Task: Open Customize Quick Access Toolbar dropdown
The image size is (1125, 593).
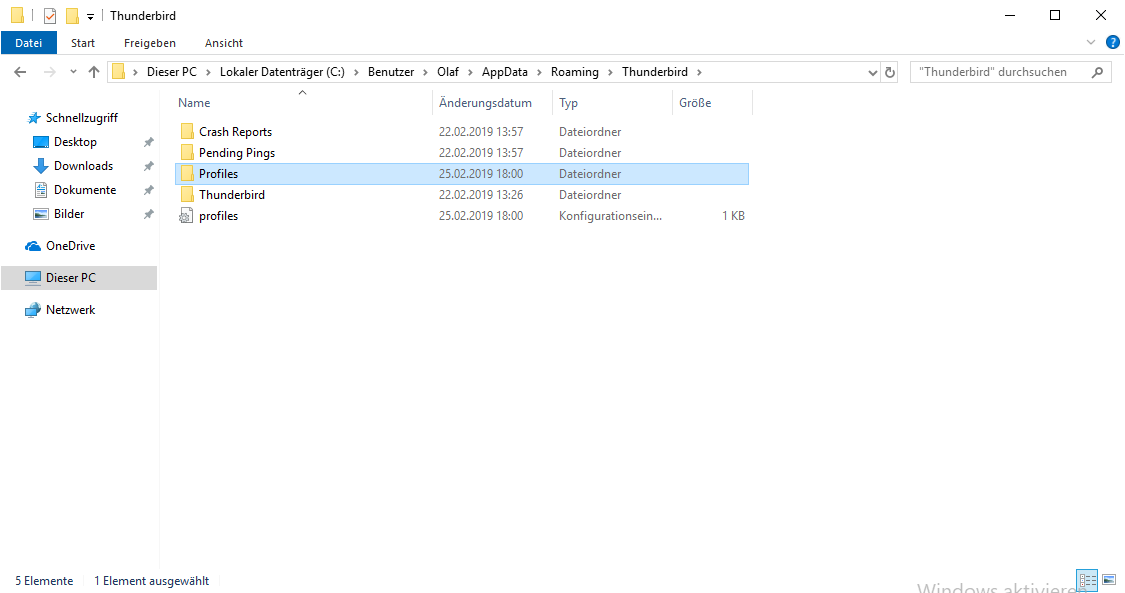Action: click(x=90, y=16)
